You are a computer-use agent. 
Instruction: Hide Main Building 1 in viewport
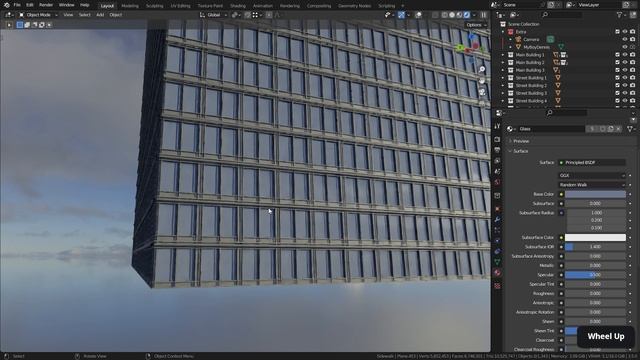click(x=624, y=55)
